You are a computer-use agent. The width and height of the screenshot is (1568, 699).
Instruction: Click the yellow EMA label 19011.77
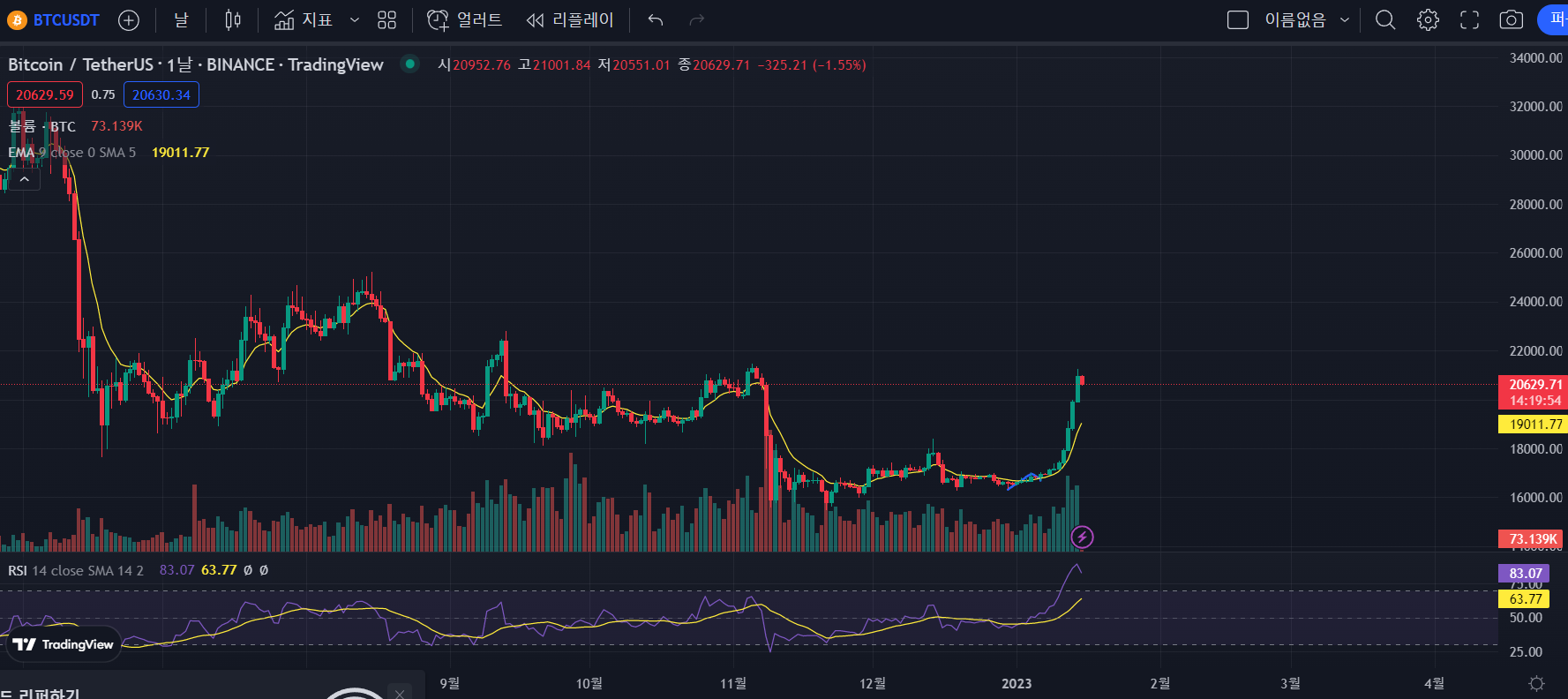[x=1535, y=425]
